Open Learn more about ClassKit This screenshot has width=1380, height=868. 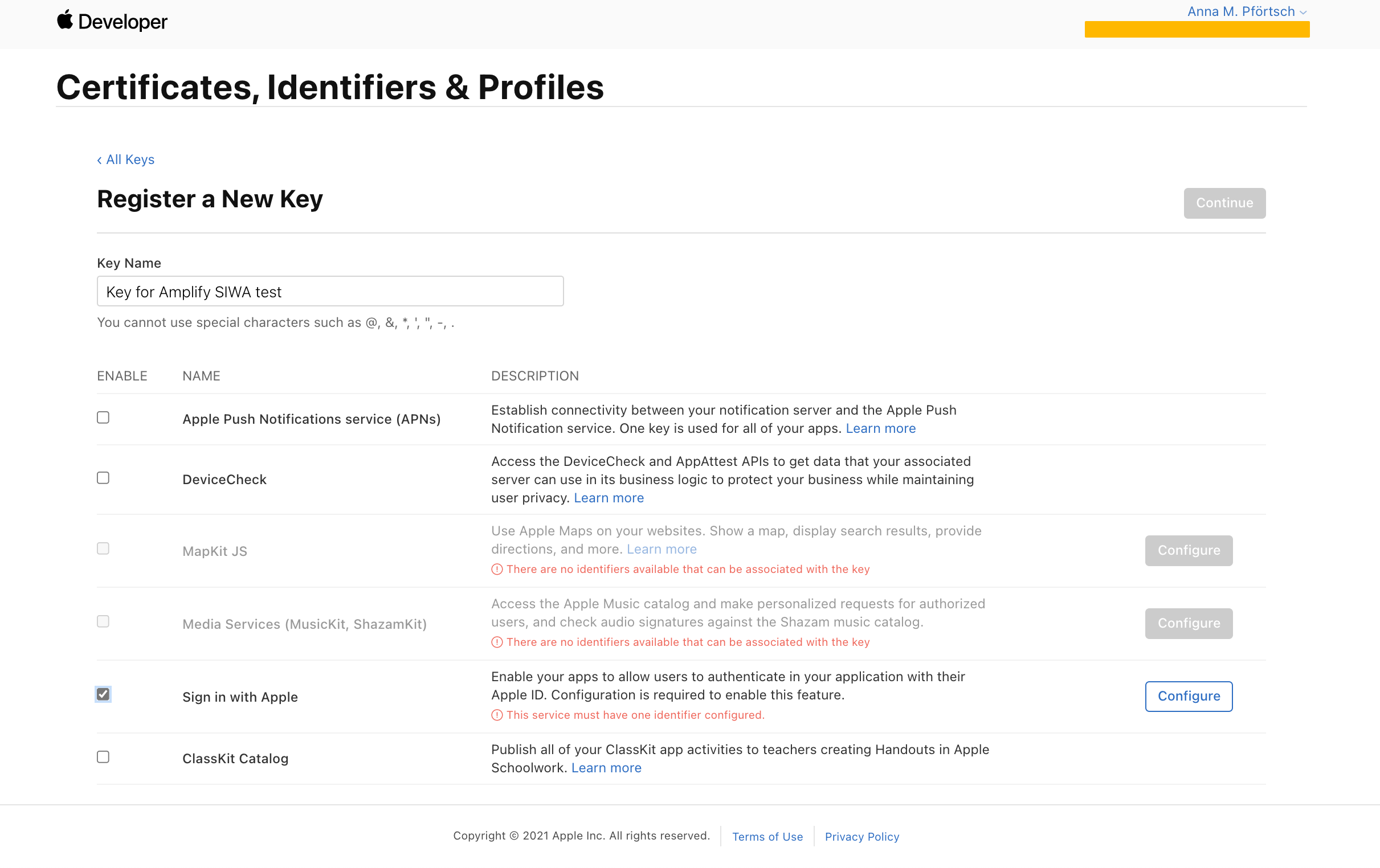tap(606, 767)
